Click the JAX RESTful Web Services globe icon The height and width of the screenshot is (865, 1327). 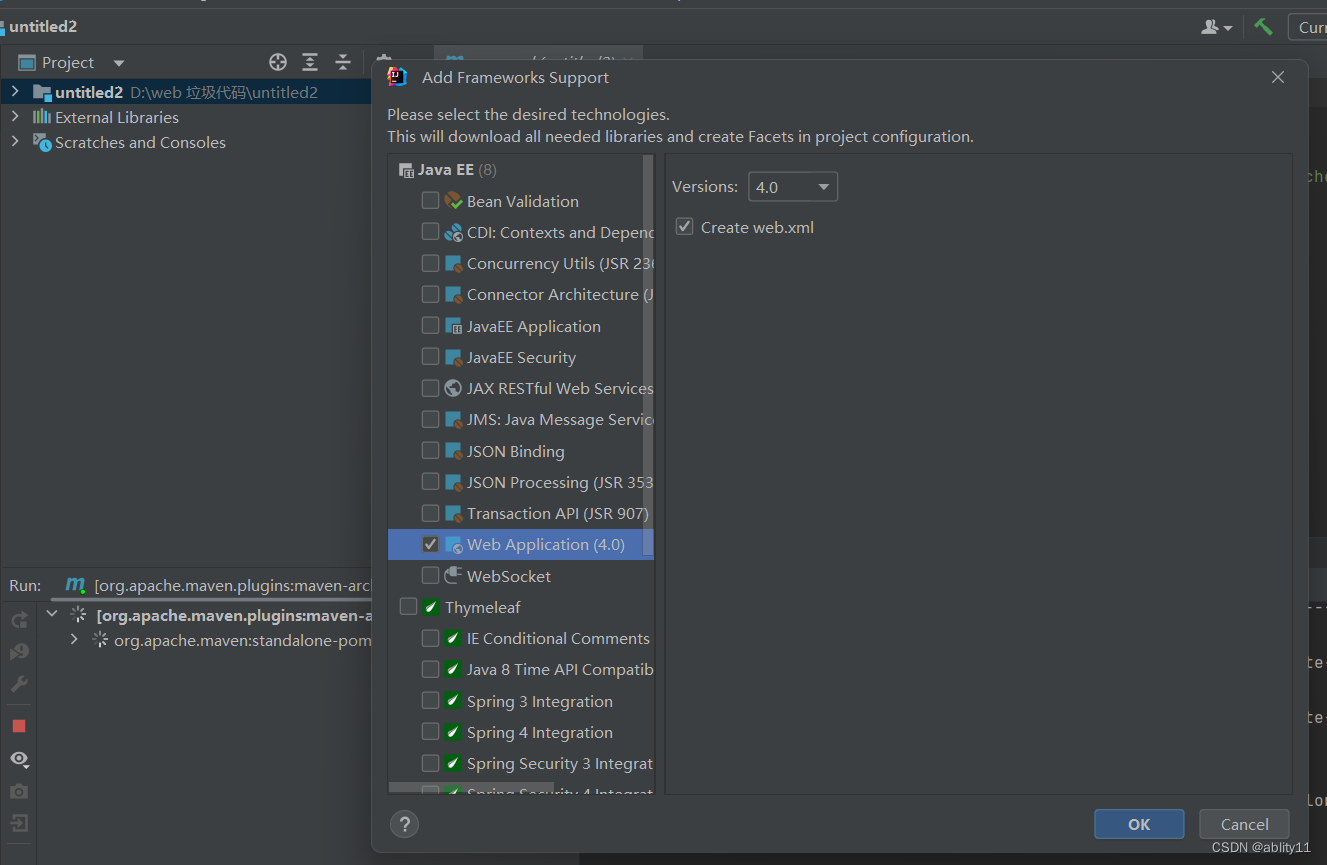click(453, 388)
